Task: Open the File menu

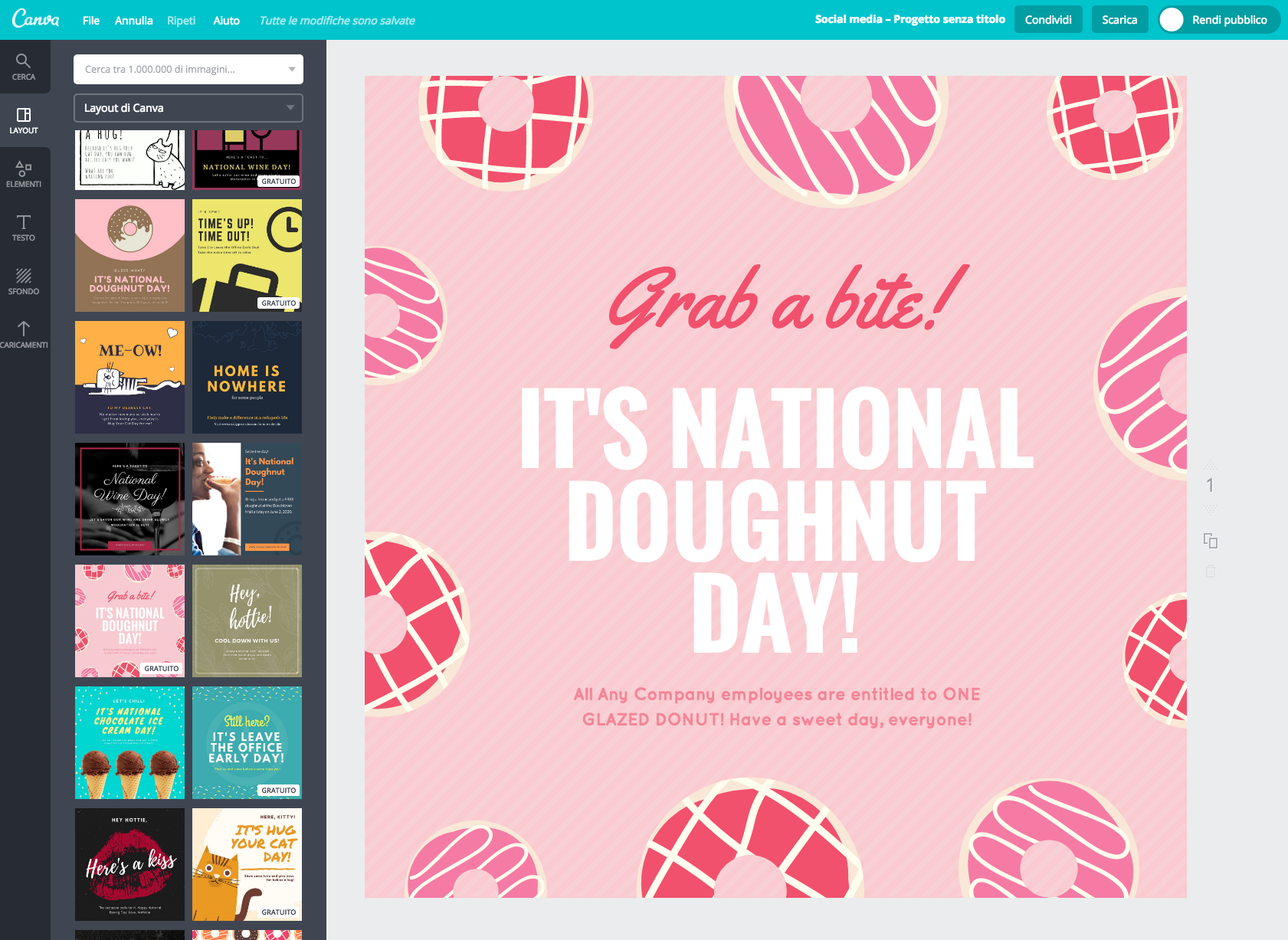Action: coord(91,21)
